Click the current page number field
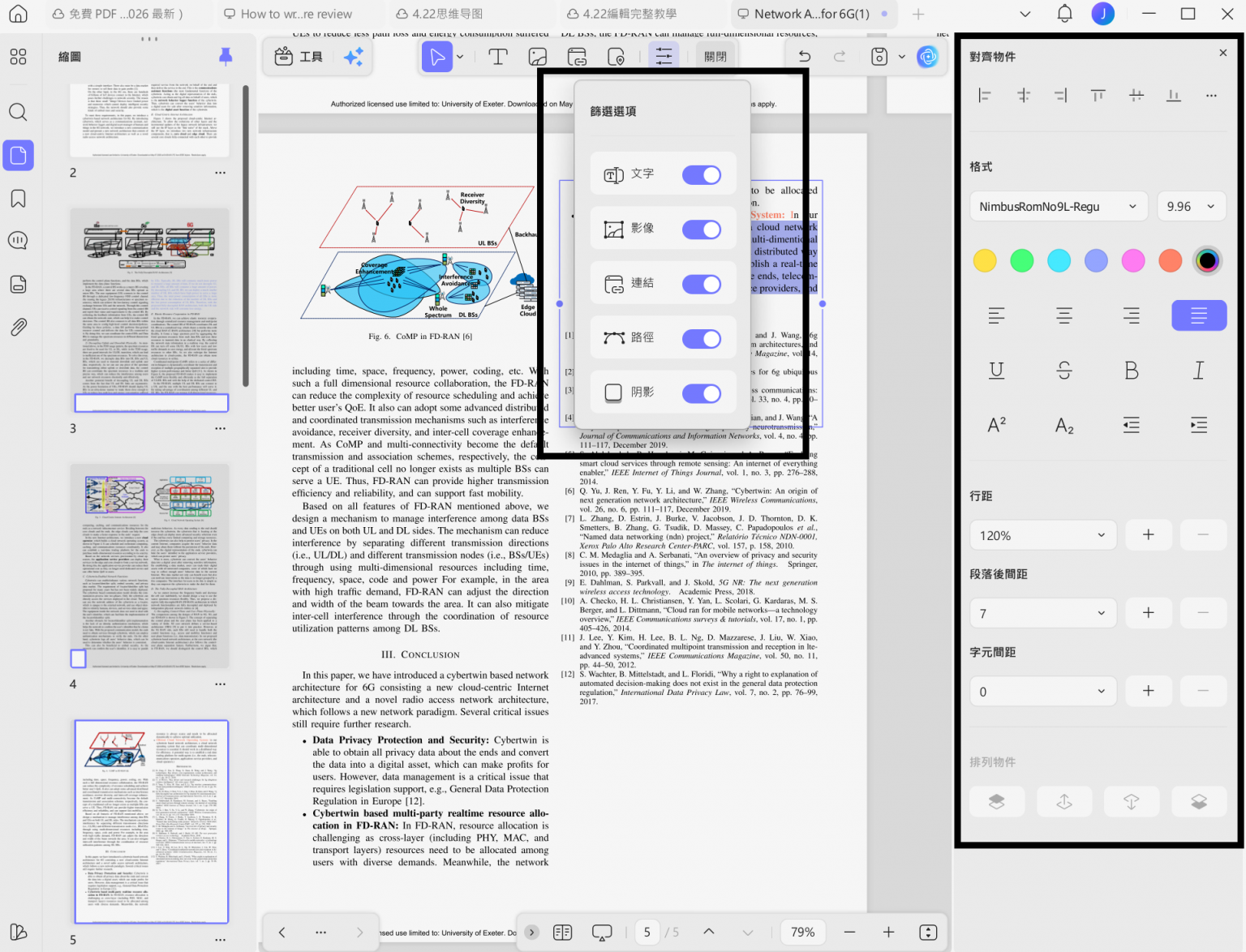Viewport: 1246px width, 952px height. click(x=647, y=933)
